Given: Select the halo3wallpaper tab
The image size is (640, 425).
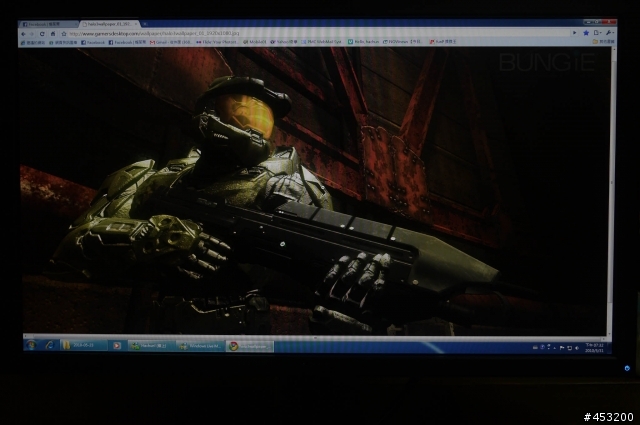Looking at the screenshot, I should [x=109, y=24].
